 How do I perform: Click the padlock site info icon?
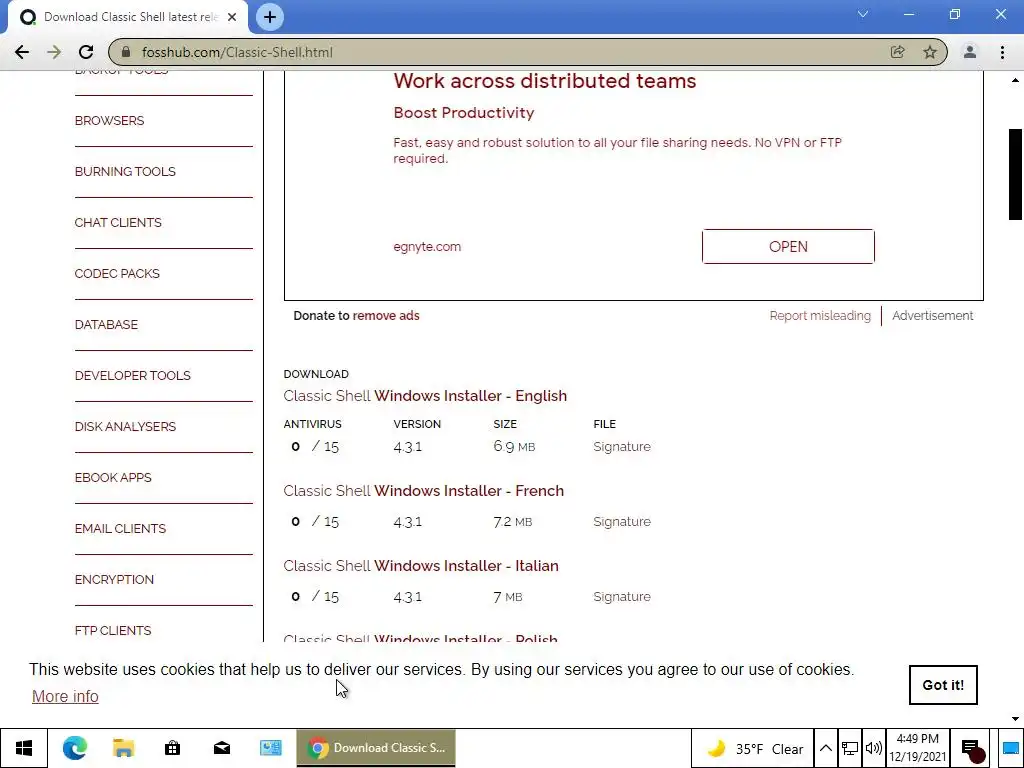pos(126,52)
